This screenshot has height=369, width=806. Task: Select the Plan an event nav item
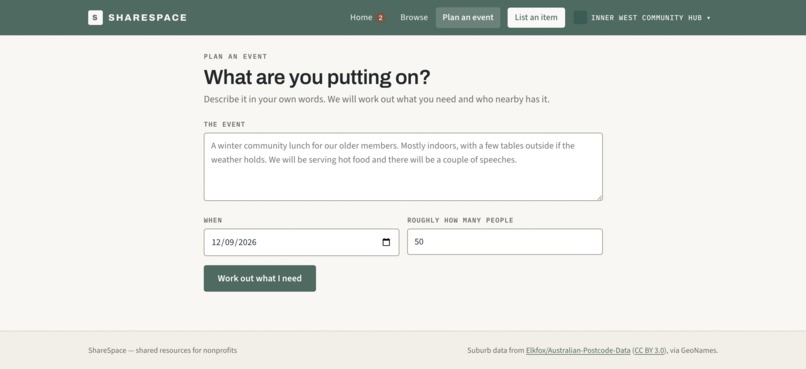pos(468,17)
